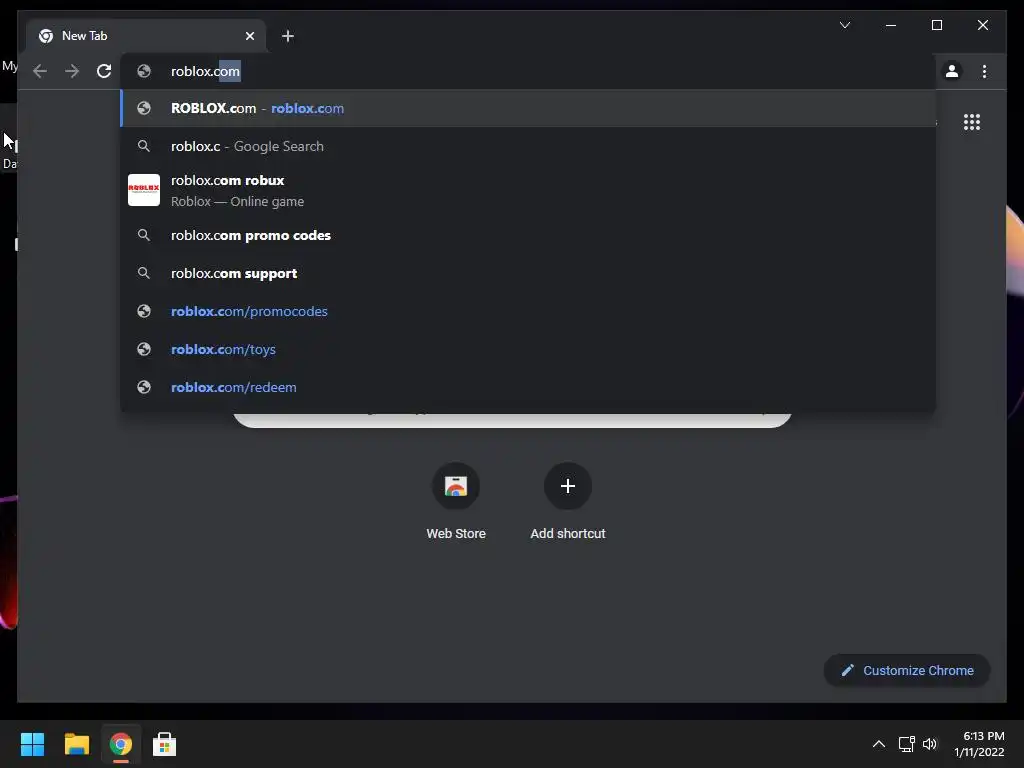Open the roblox.com/toys suggestion
Image resolution: width=1024 pixels, height=768 pixels.
point(528,349)
